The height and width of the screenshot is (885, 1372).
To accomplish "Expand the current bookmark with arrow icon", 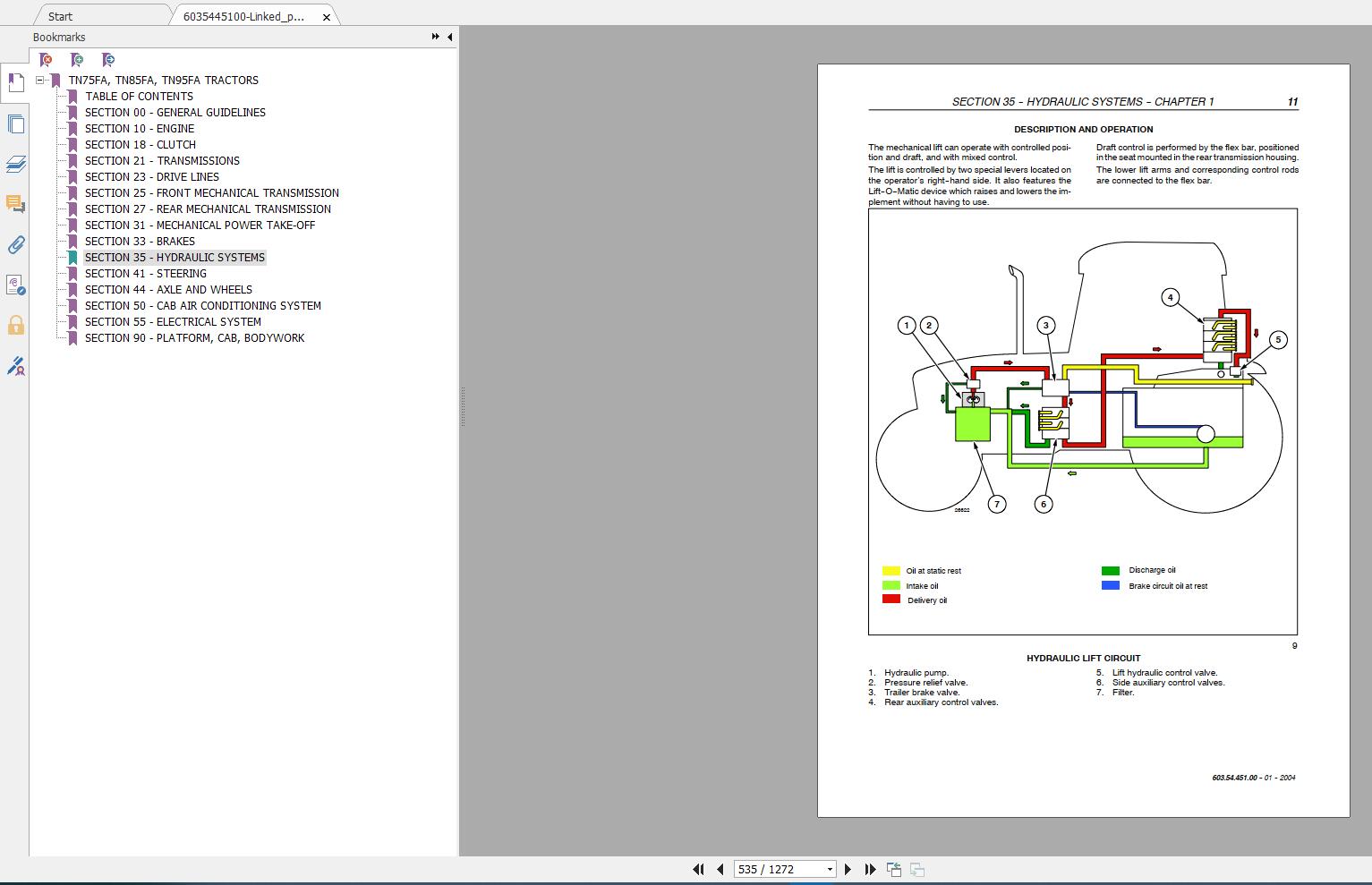I will click(x=107, y=59).
